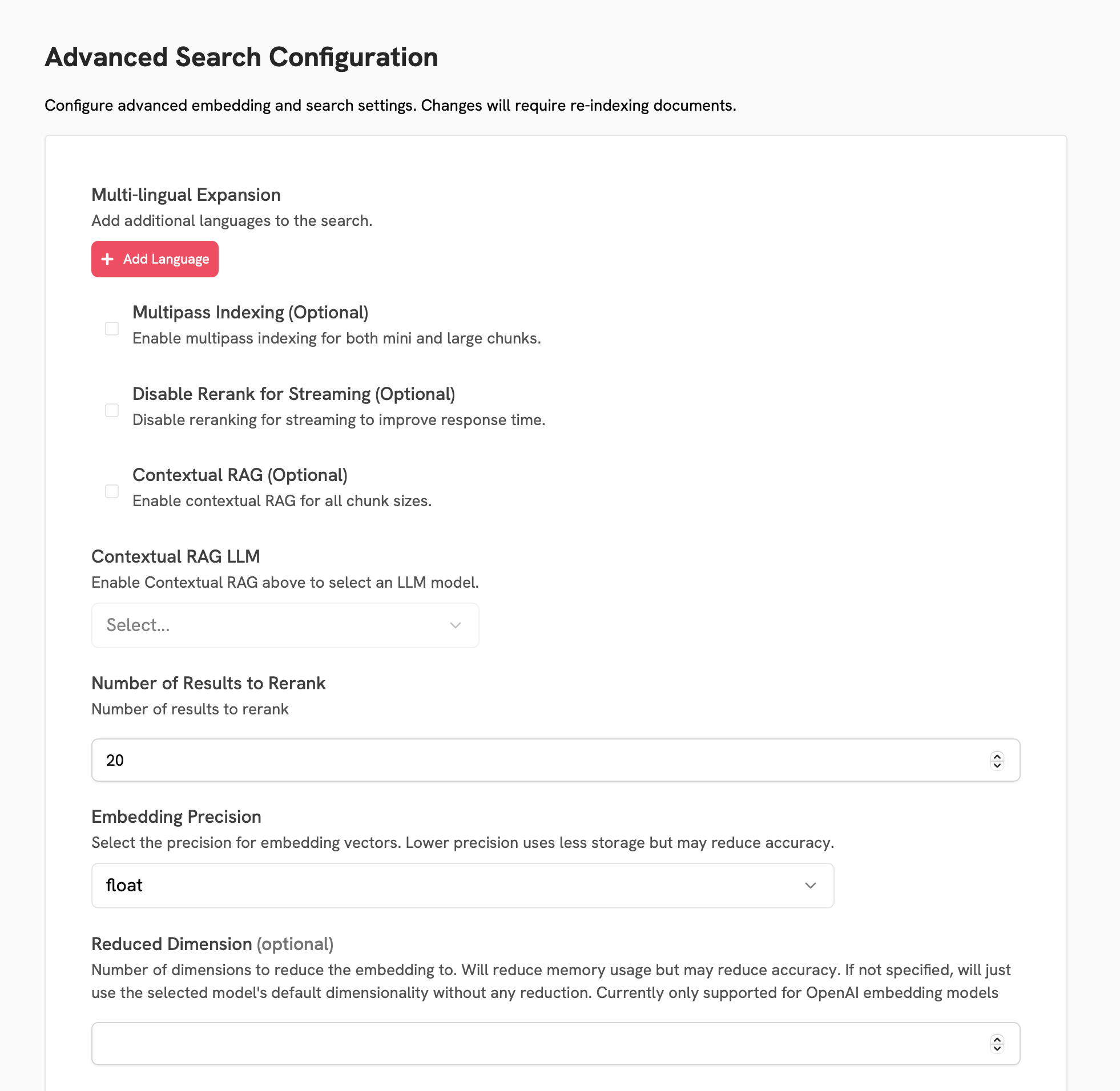Viewport: 1120px width, 1091px height.
Task: Click the plus icon on Add Language button
Action: pyautogui.click(x=107, y=259)
